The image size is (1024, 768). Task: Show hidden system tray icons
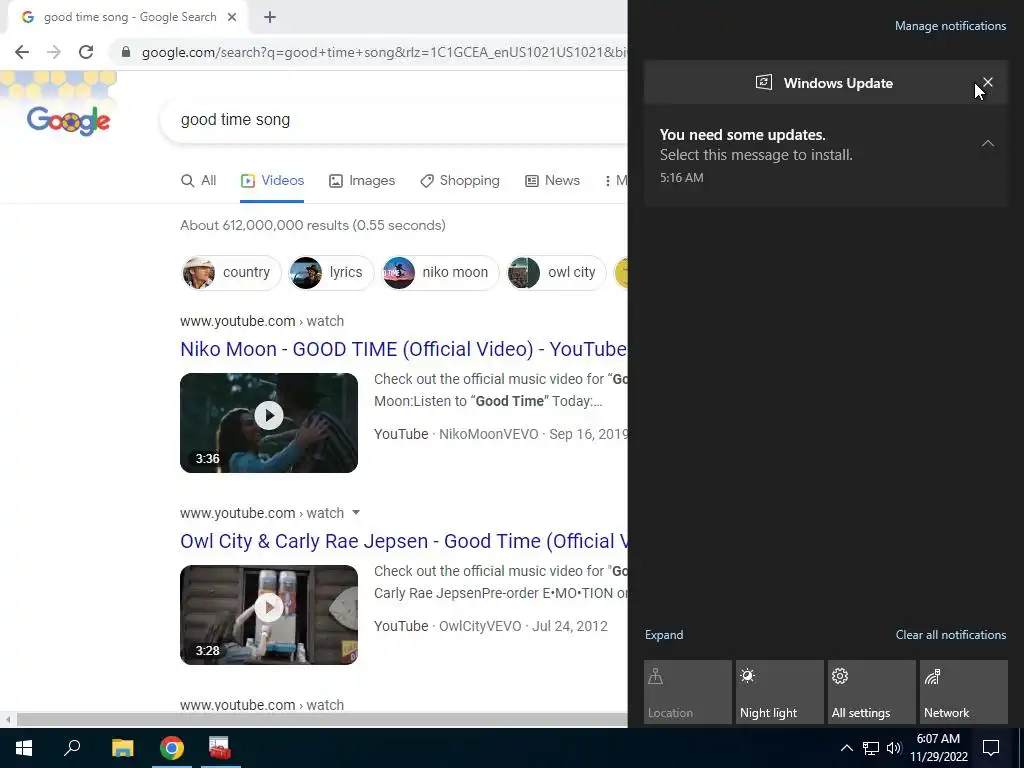pos(846,748)
